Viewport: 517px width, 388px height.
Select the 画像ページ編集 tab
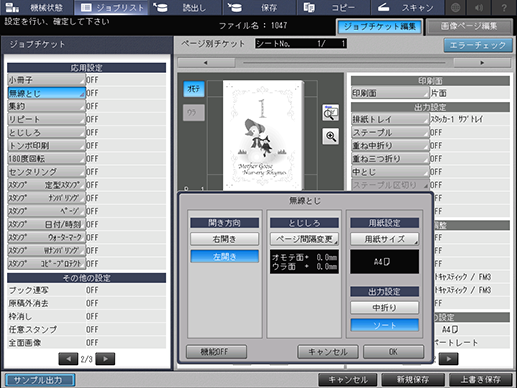pos(469,26)
